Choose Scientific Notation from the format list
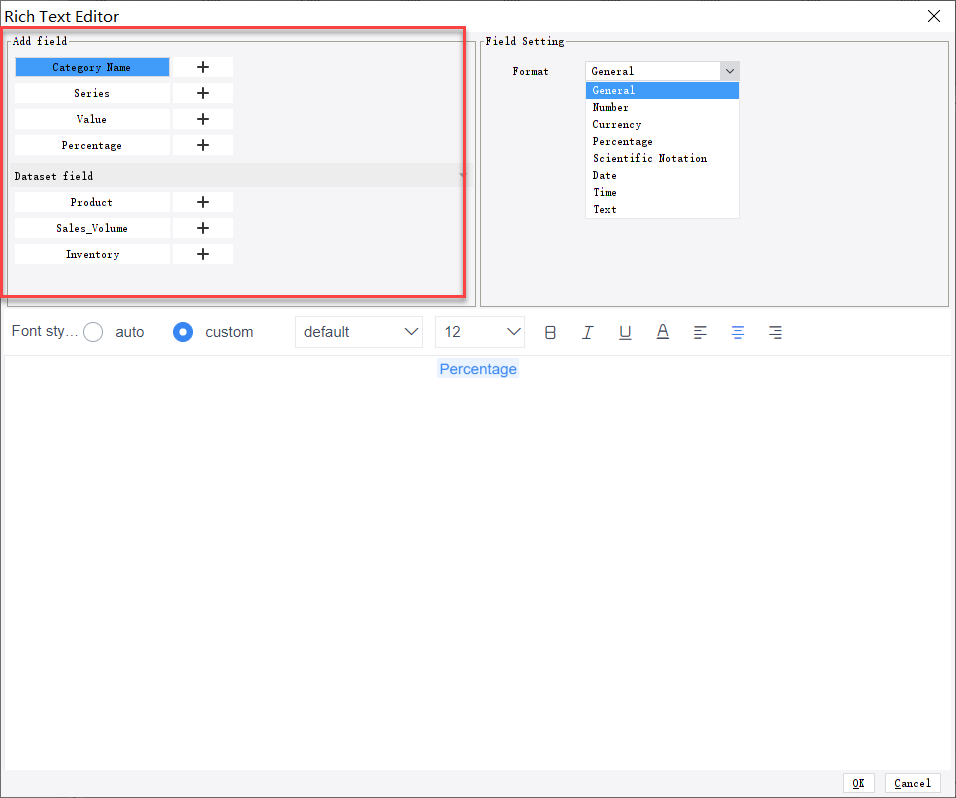This screenshot has width=956, height=798. click(x=649, y=158)
